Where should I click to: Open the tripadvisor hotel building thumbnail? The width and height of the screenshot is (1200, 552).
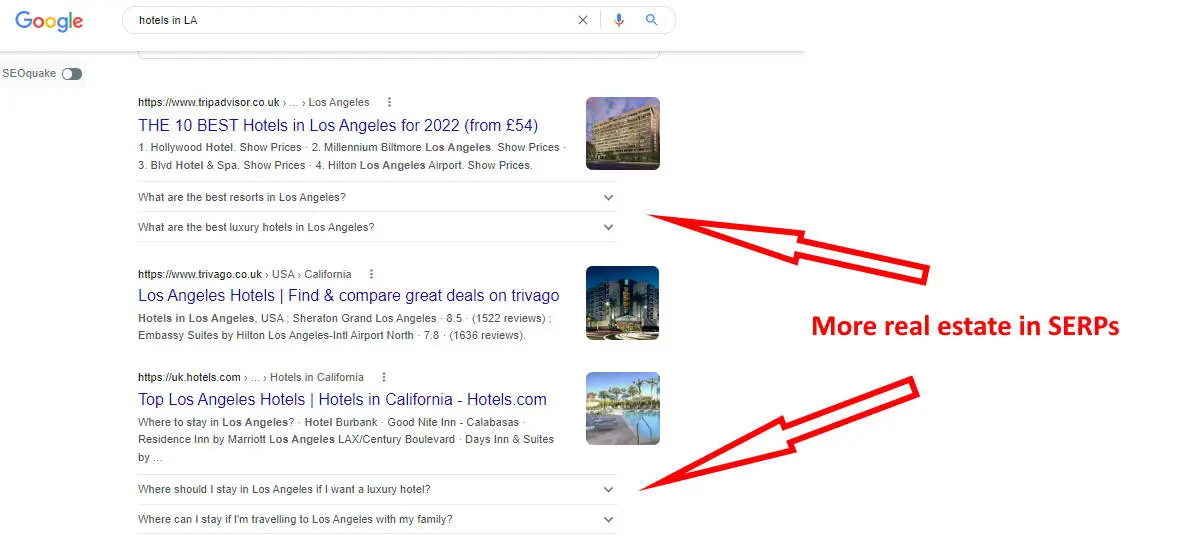point(623,133)
